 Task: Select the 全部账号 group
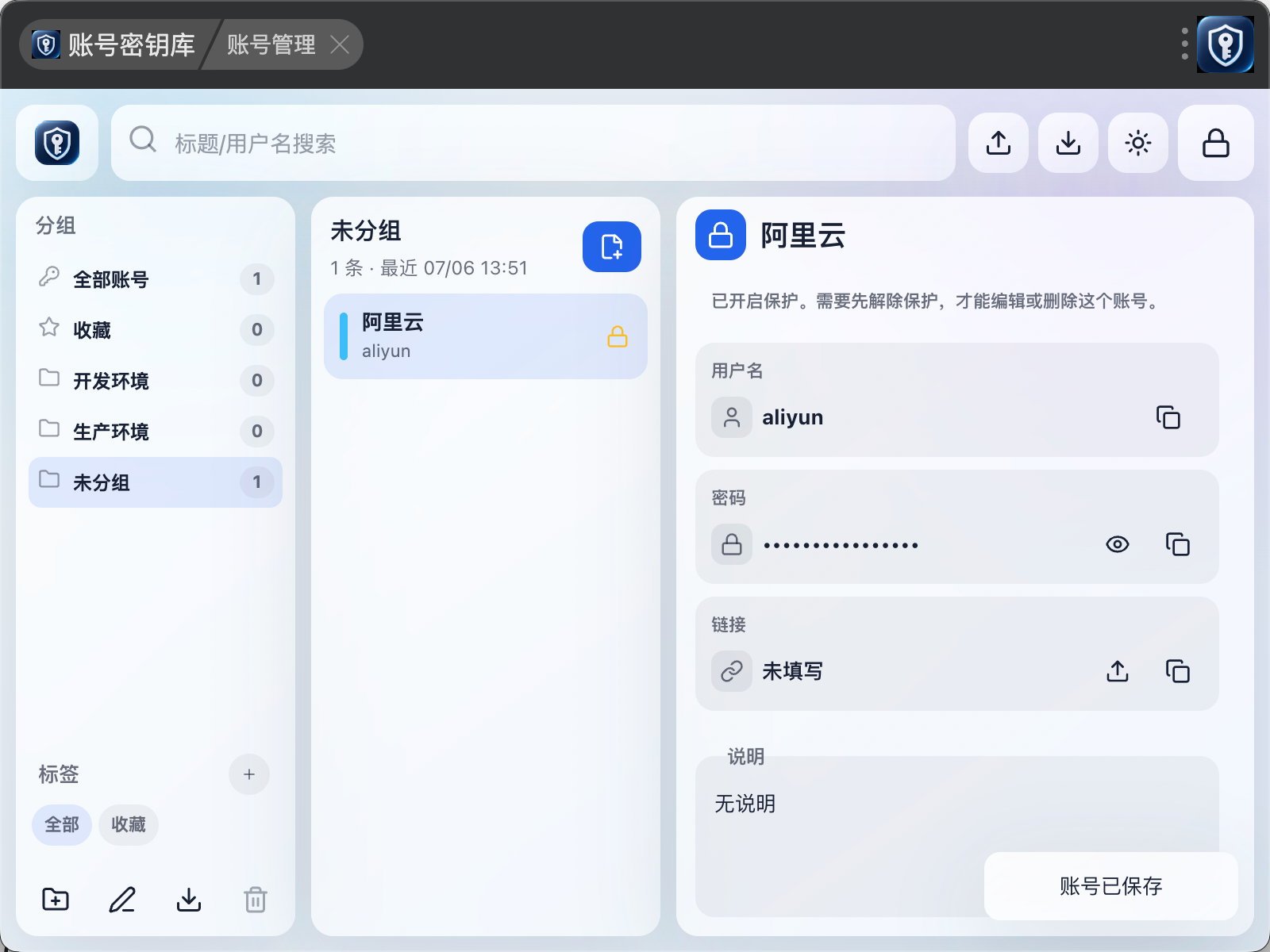(x=156, y=279)
